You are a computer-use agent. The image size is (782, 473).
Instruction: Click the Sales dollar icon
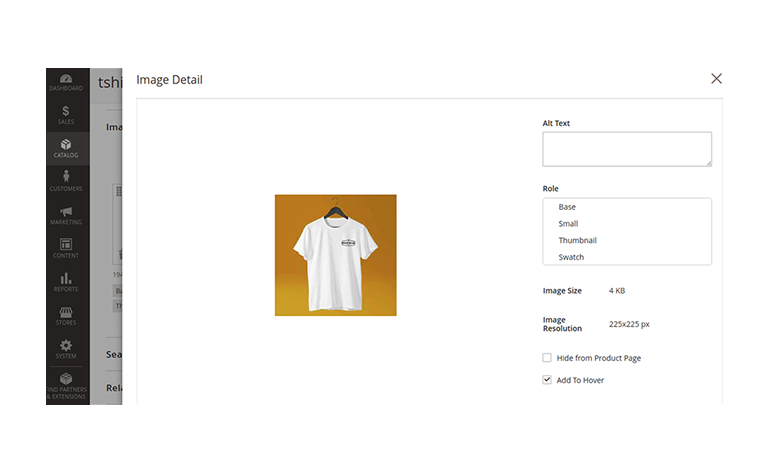point(66,112)
